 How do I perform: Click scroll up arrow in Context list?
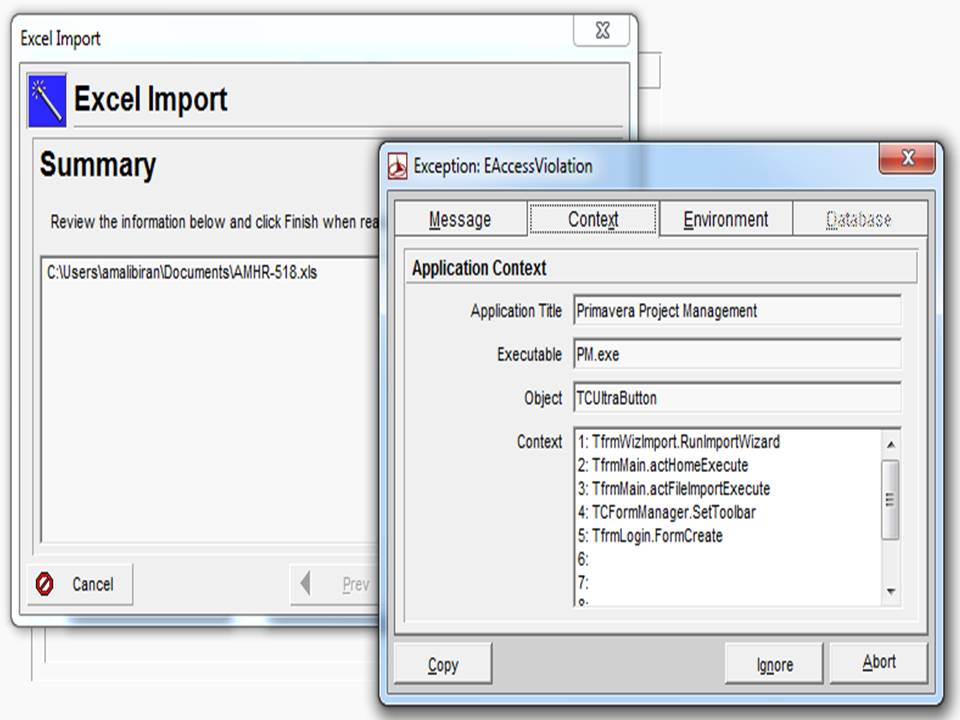point(891,444)
